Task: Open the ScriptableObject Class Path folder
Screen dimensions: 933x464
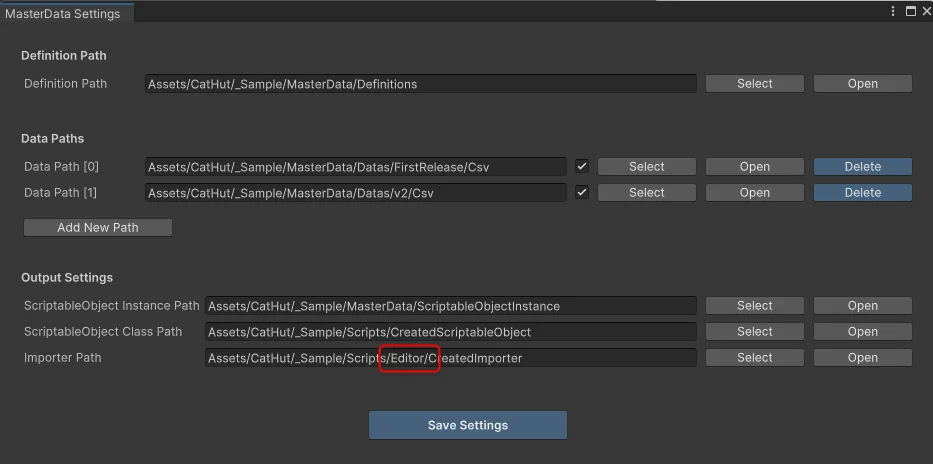Action: pos(862,331)
